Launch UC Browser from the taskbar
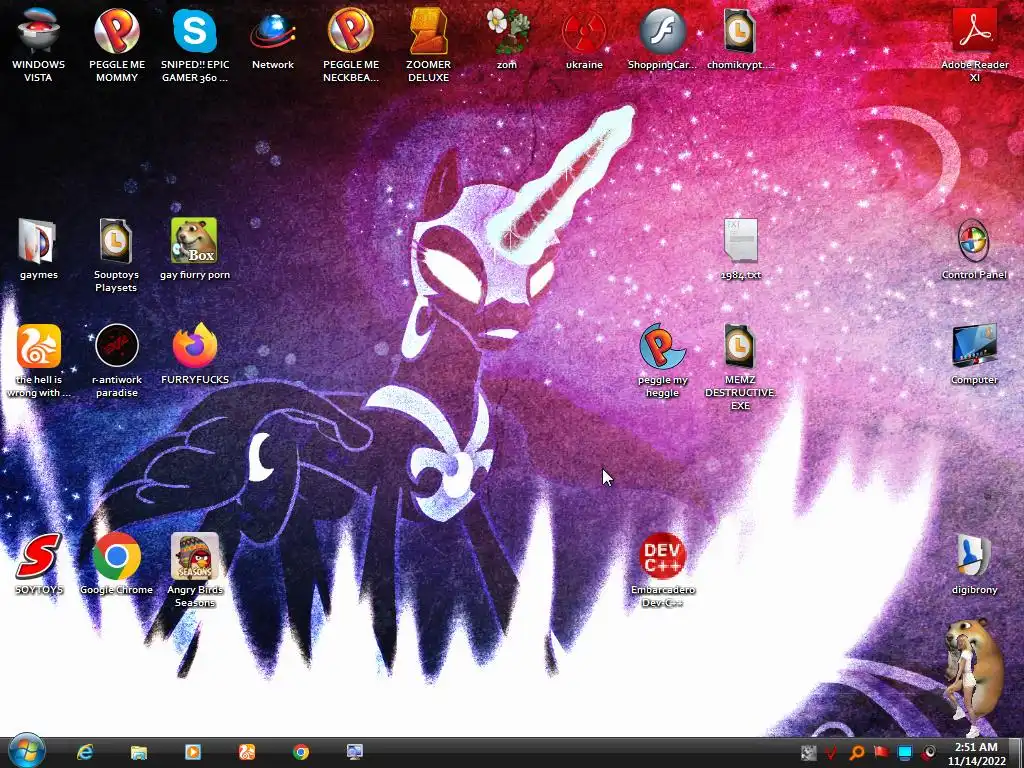 click(247, 752)
